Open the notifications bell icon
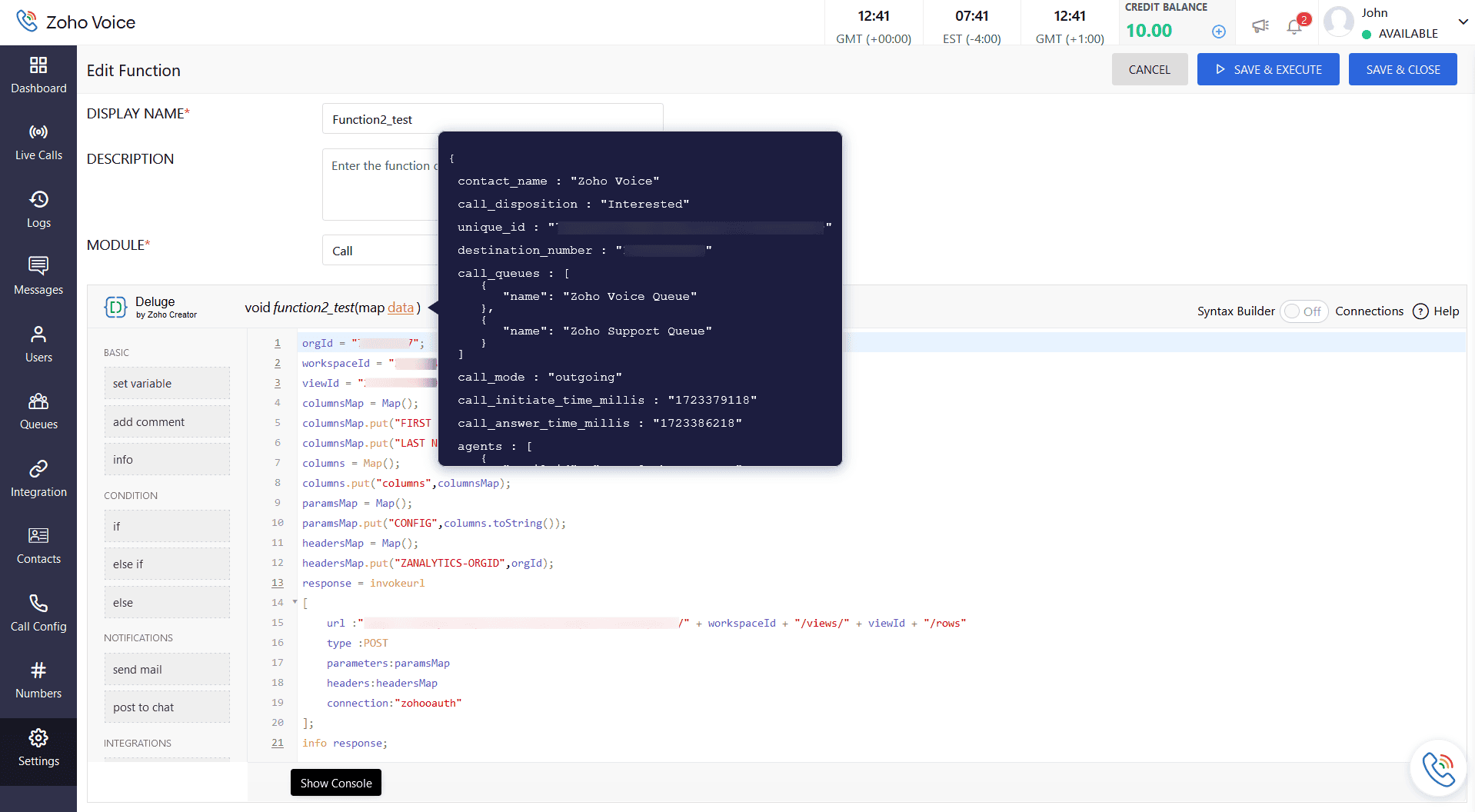 coord(1294,27)
